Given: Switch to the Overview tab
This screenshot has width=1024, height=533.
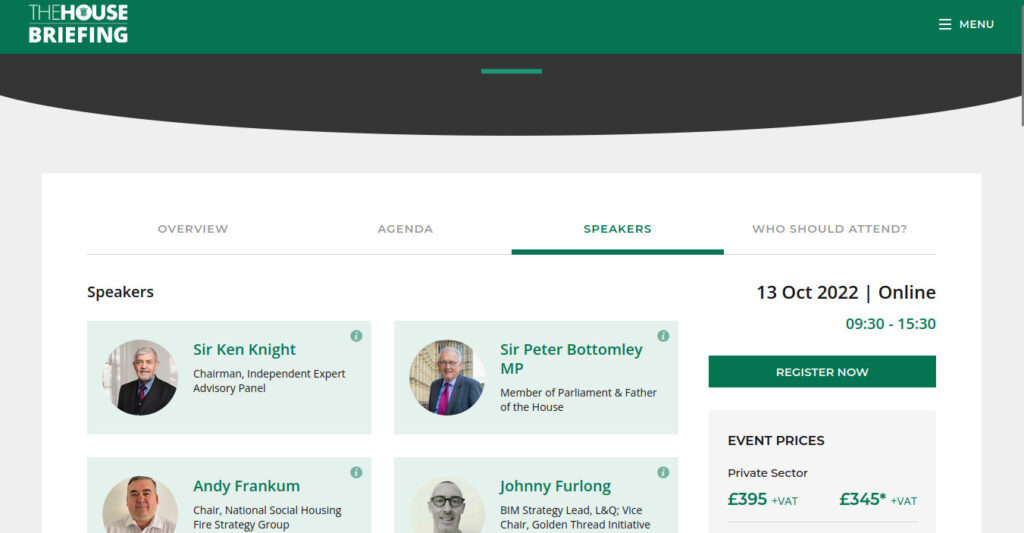Looking at the screenshot, I should pyautogui.click(x=193, y=229).
